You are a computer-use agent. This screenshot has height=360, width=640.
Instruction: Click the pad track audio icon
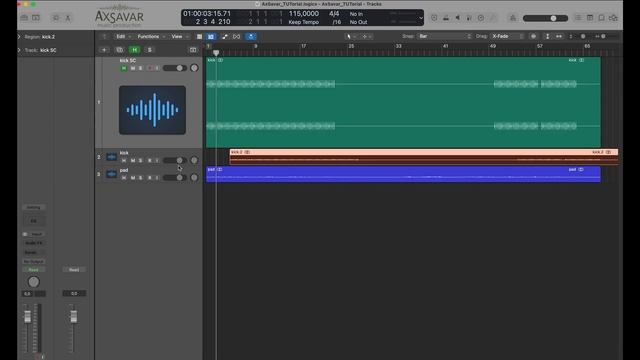[111, 174]
